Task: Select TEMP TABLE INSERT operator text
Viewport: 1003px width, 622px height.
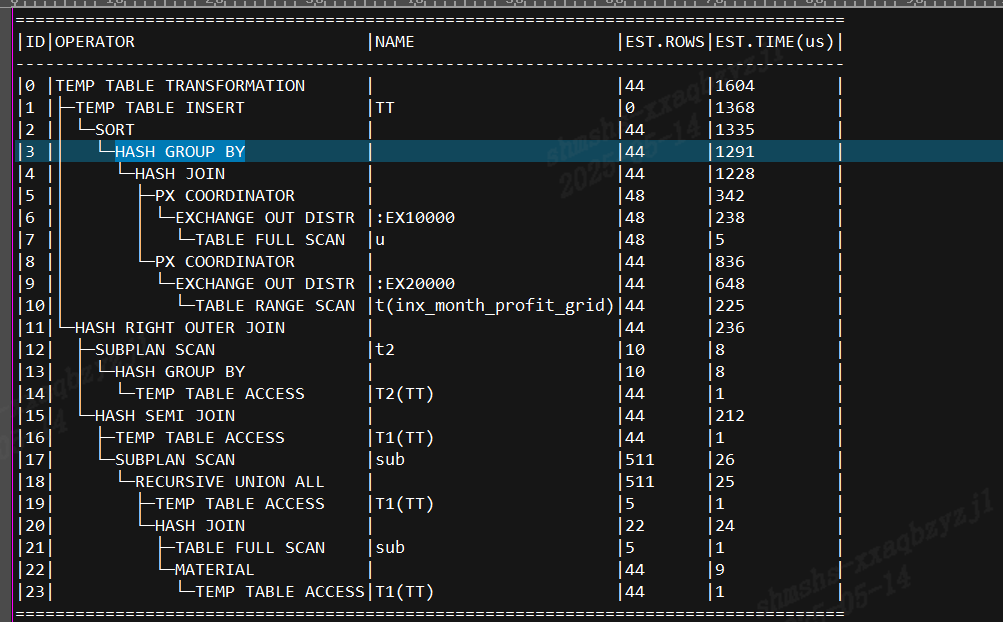Action: (160, 108)
